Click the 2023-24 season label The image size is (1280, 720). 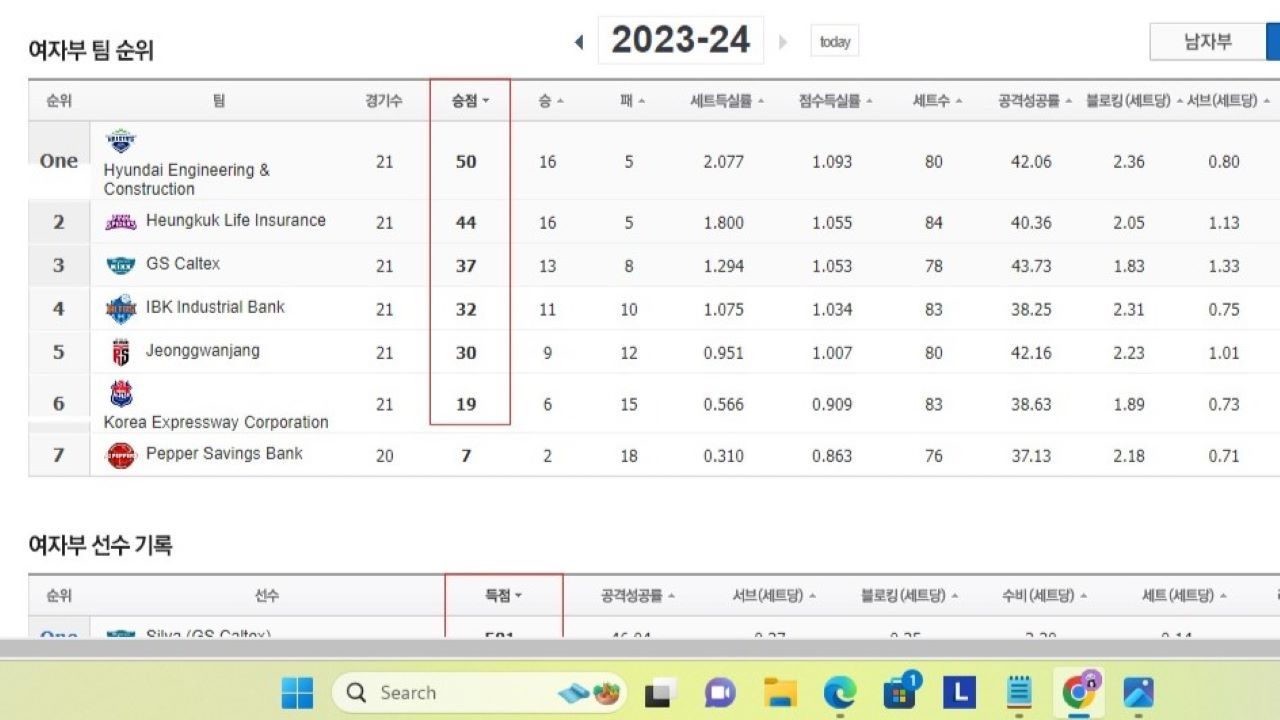[681, 40]
